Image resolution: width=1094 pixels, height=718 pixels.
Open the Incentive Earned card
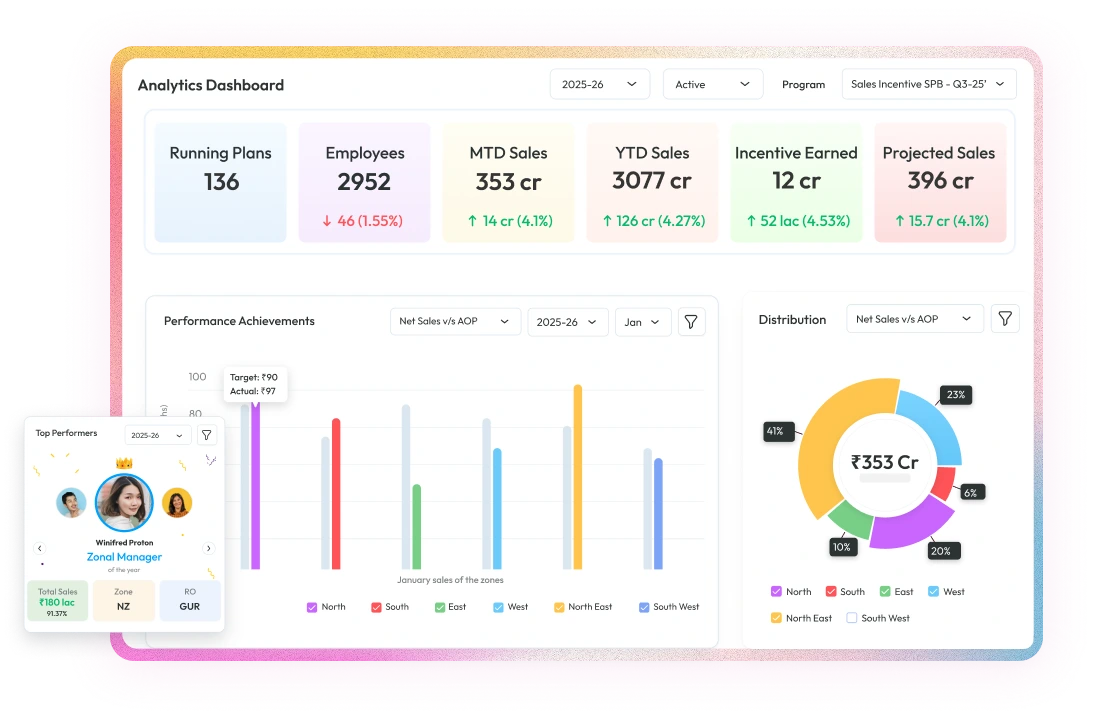tap(796, 183)
